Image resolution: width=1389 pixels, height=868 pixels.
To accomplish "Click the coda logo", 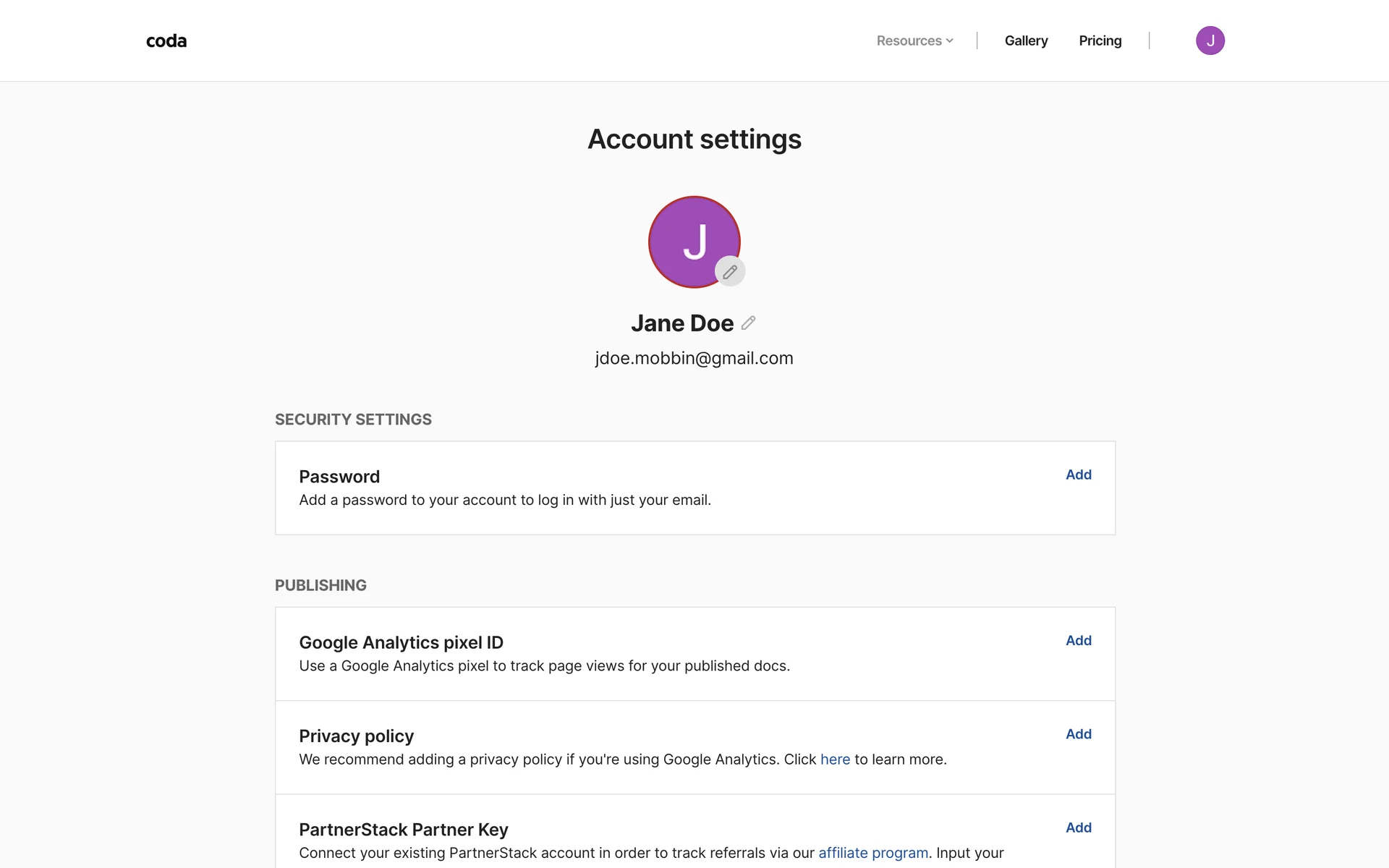I will point(166,41).
